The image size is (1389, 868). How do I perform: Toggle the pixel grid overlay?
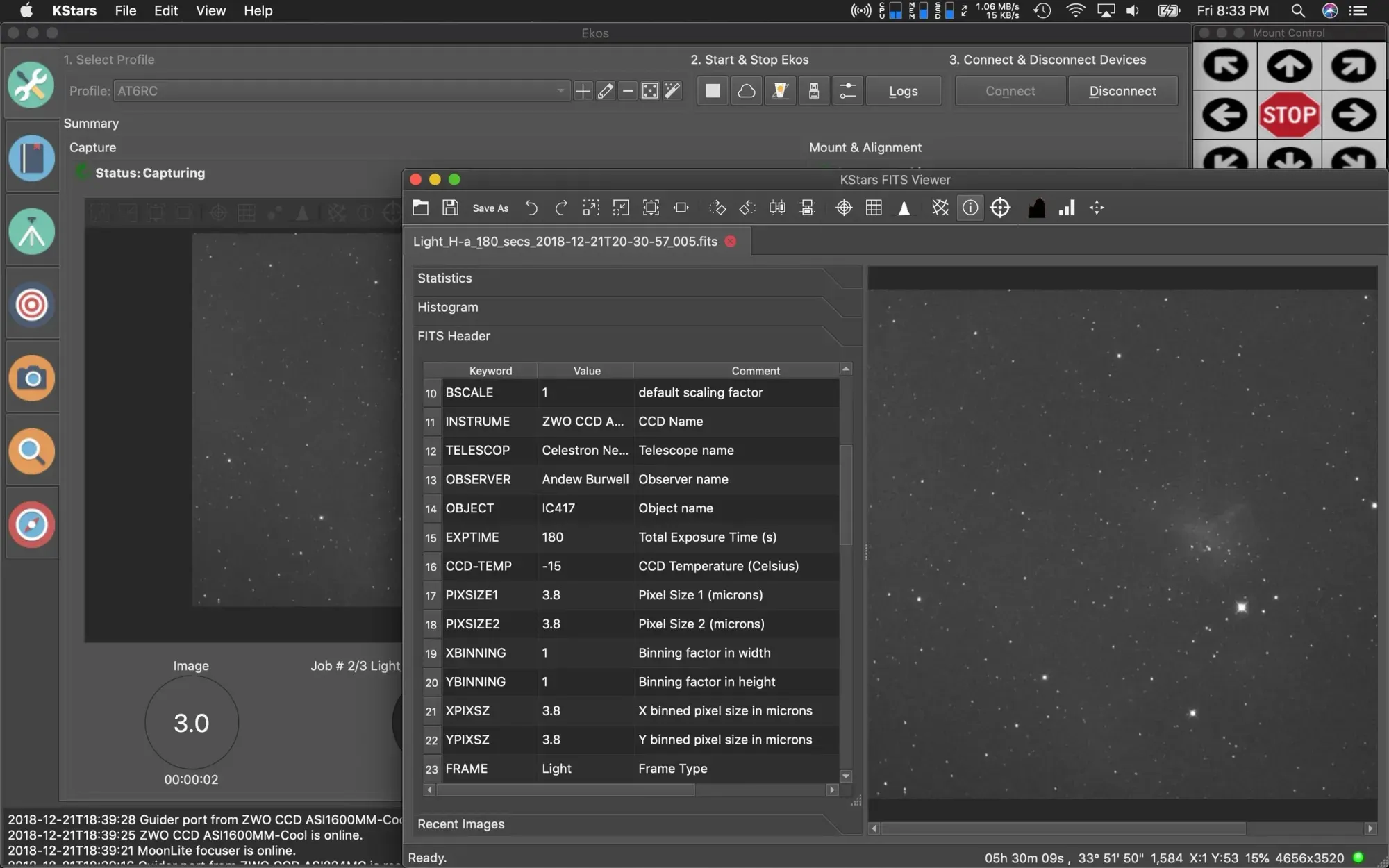874,208
